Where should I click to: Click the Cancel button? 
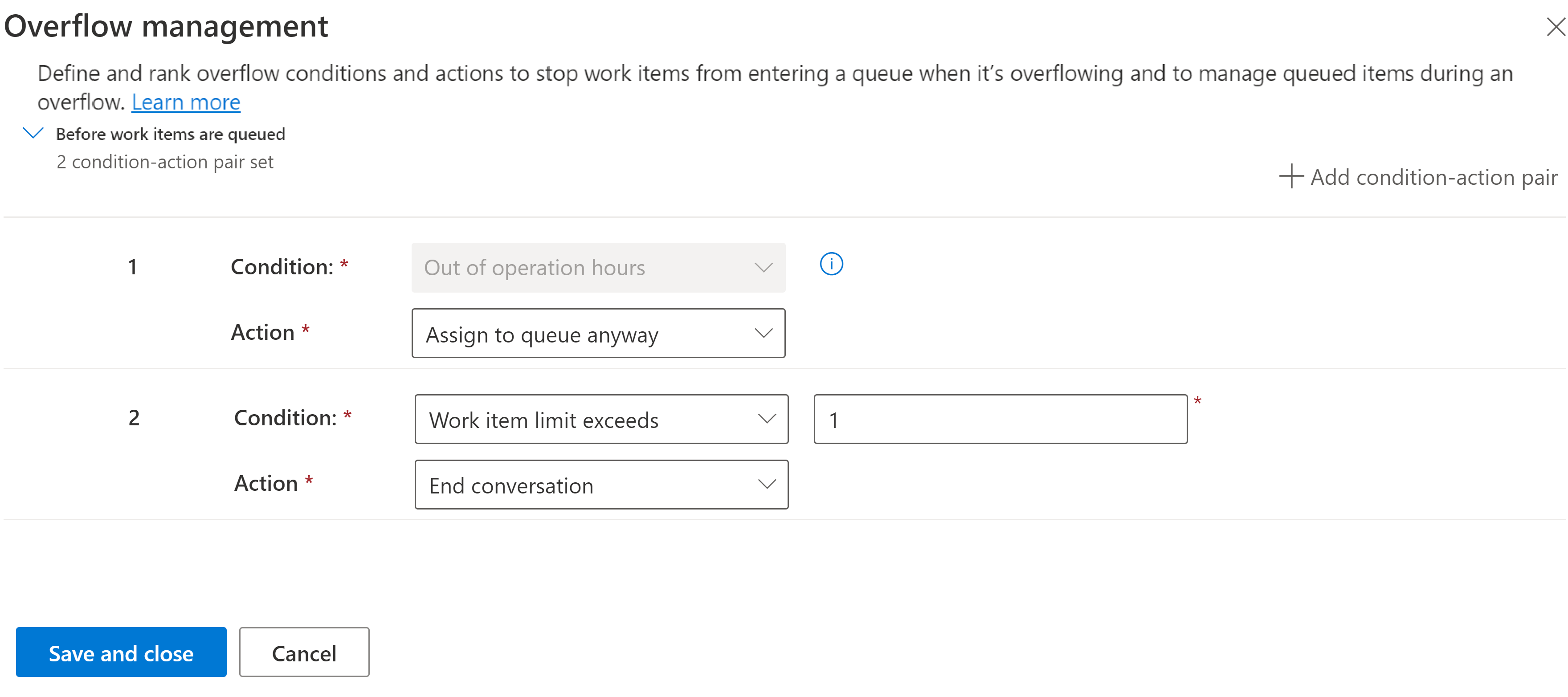pos(305,654)
